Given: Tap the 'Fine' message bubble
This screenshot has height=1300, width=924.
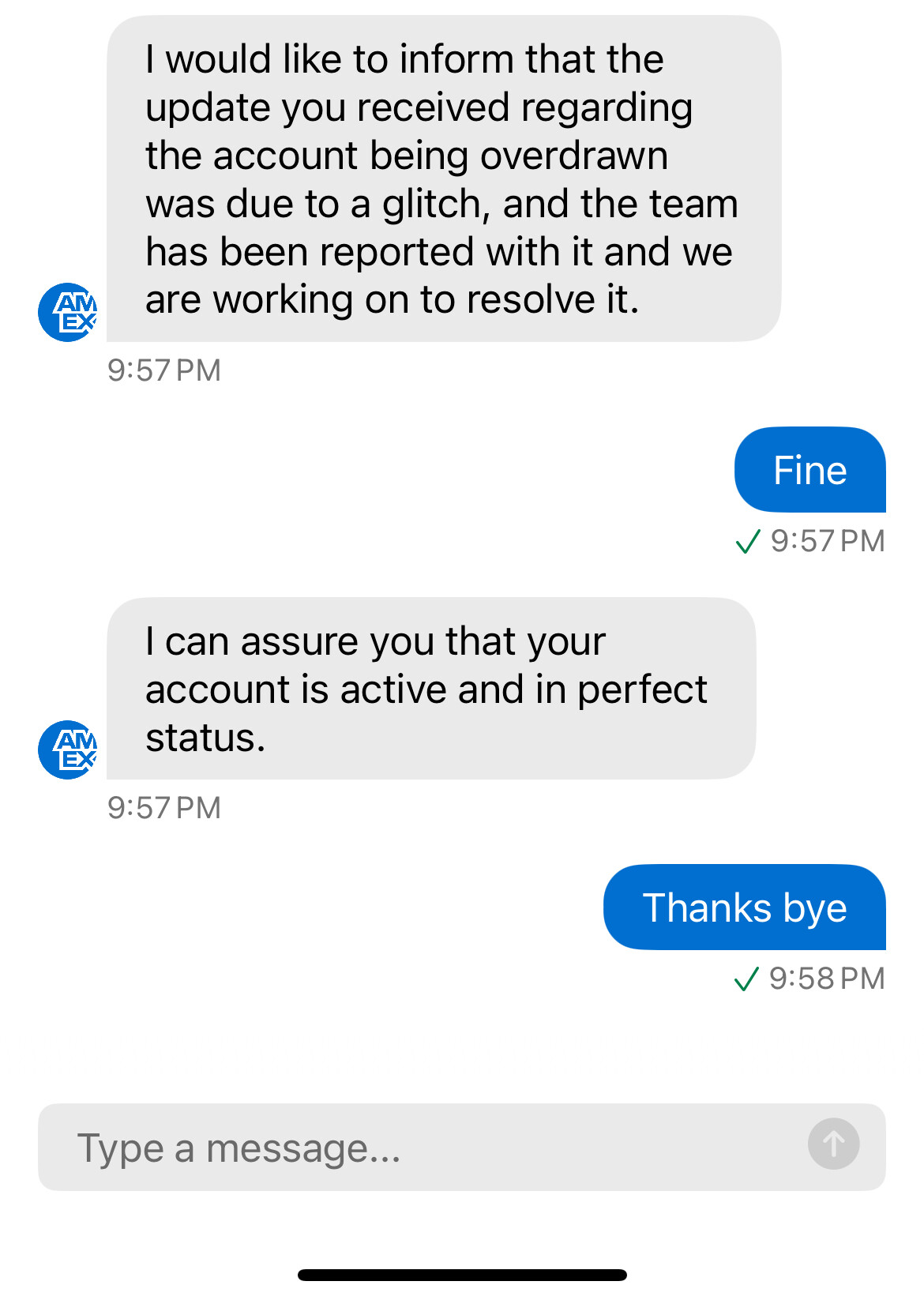Looking at the screenshot, I should click(x=809, y=471).
